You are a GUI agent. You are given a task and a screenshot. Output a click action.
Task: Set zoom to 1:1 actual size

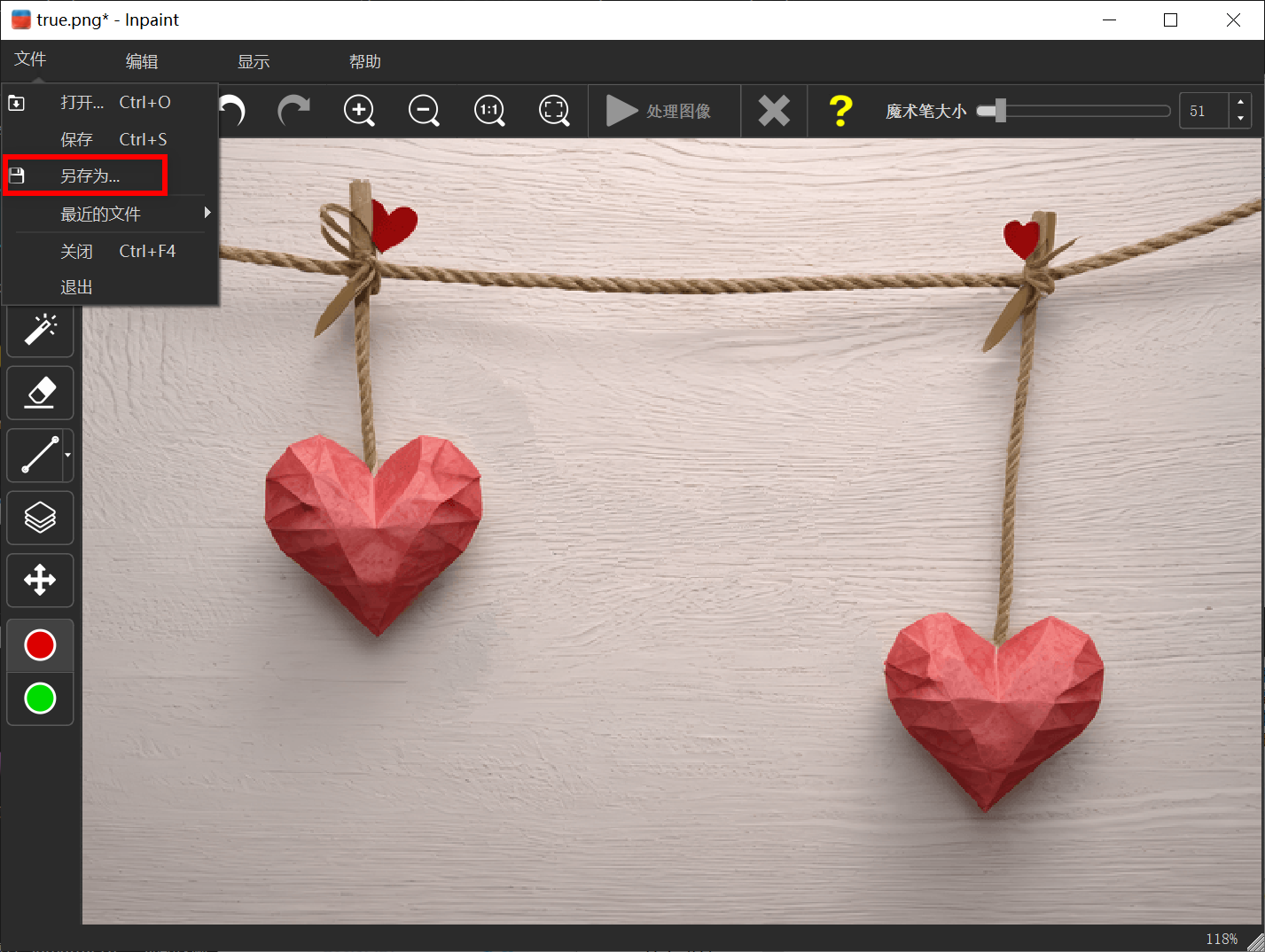coord(489,111)
